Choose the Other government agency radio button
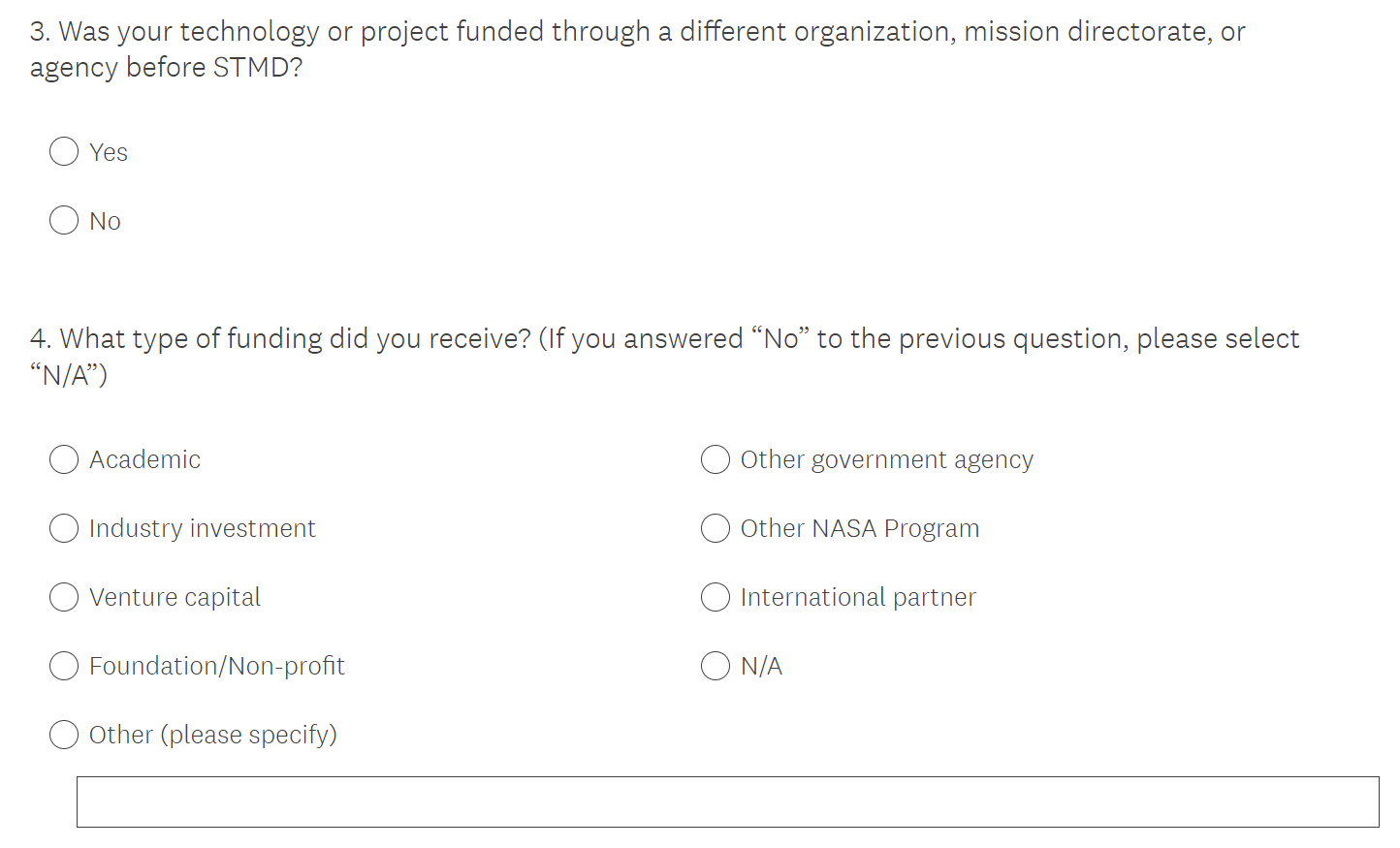The image size is (1400, 848). click(716, 459)
